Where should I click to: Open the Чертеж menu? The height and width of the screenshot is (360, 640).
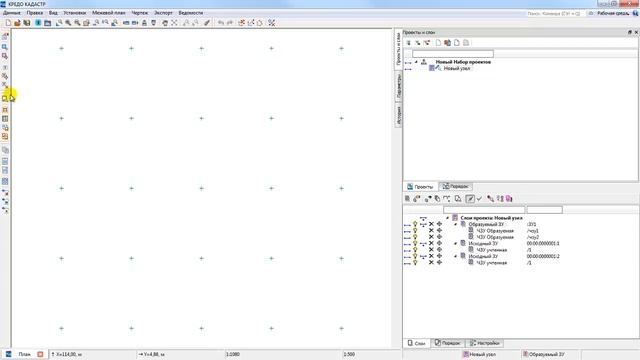pyautogui.click(x=140, y=13)
